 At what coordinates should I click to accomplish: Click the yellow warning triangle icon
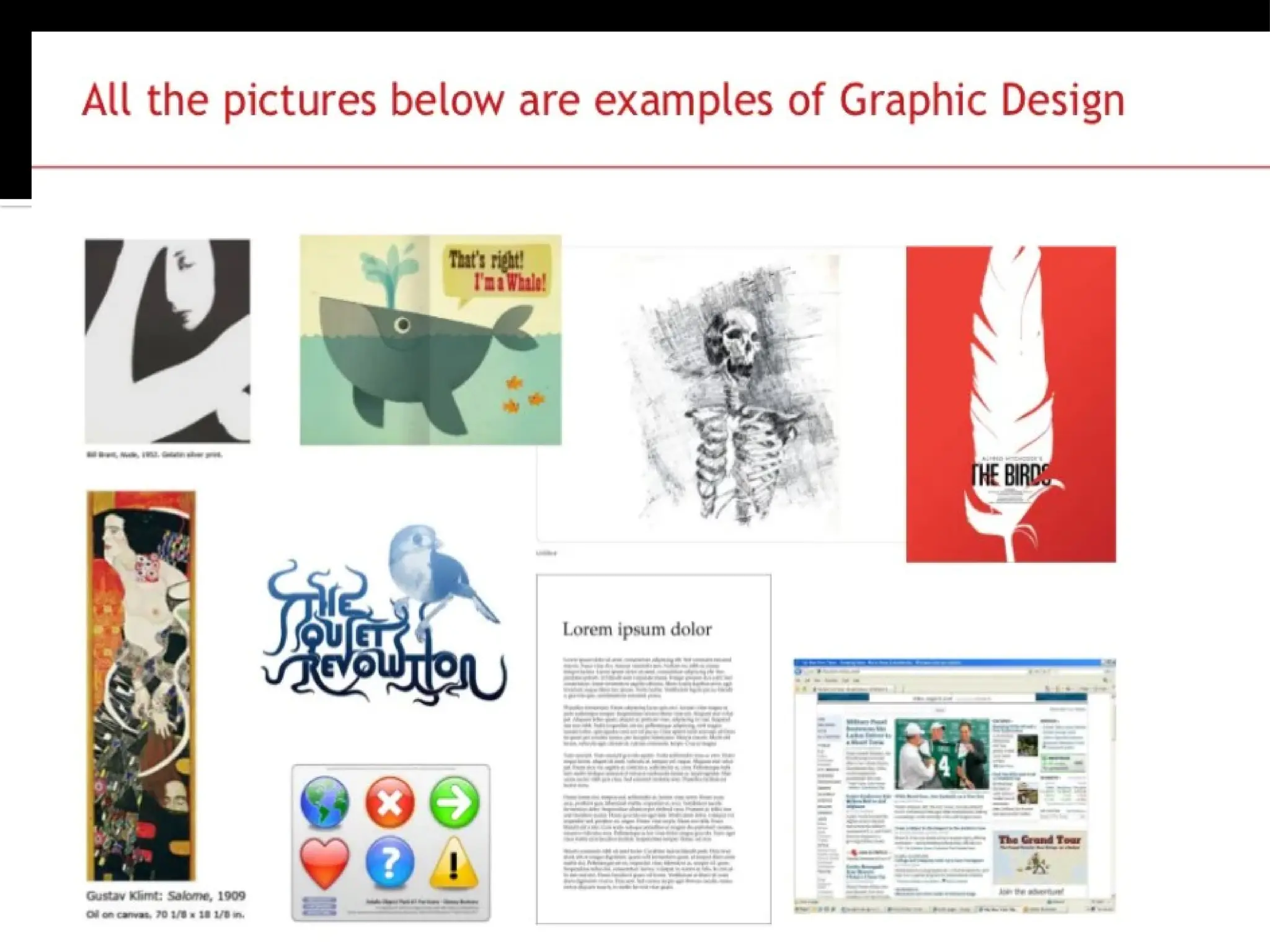[454, 862]
